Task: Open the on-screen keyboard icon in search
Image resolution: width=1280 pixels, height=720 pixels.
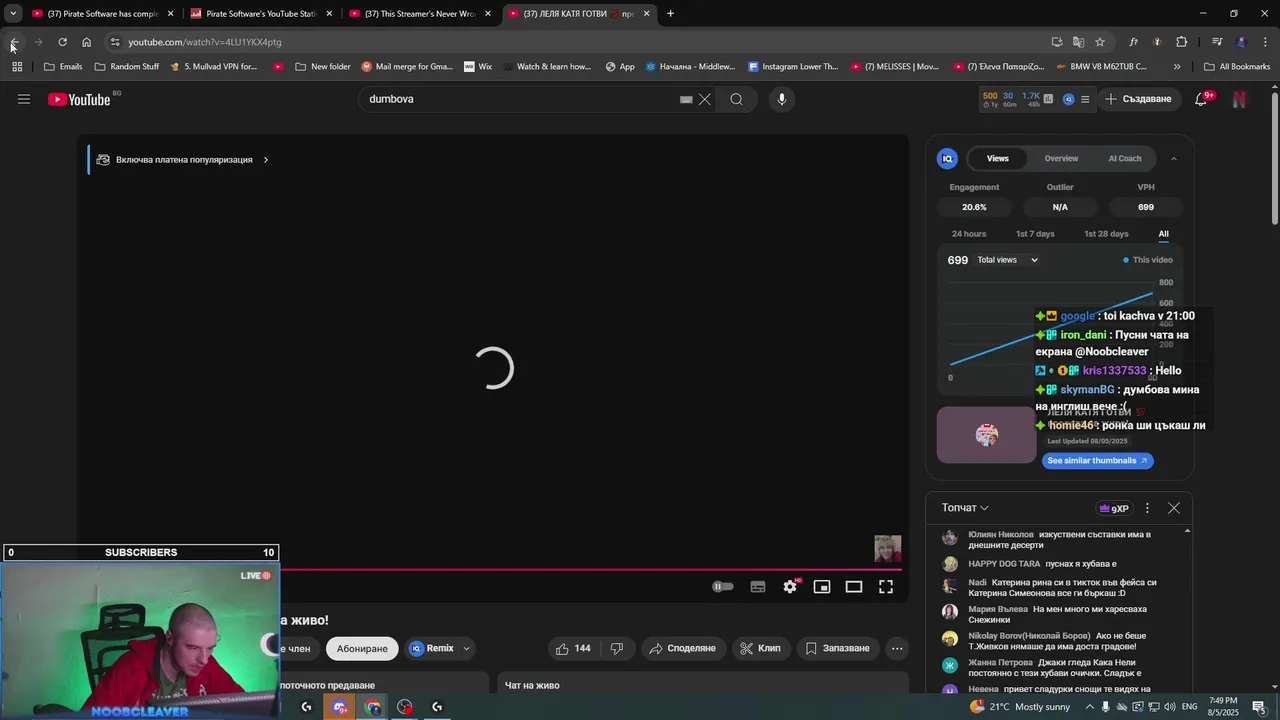Action: tap(686, 99)
